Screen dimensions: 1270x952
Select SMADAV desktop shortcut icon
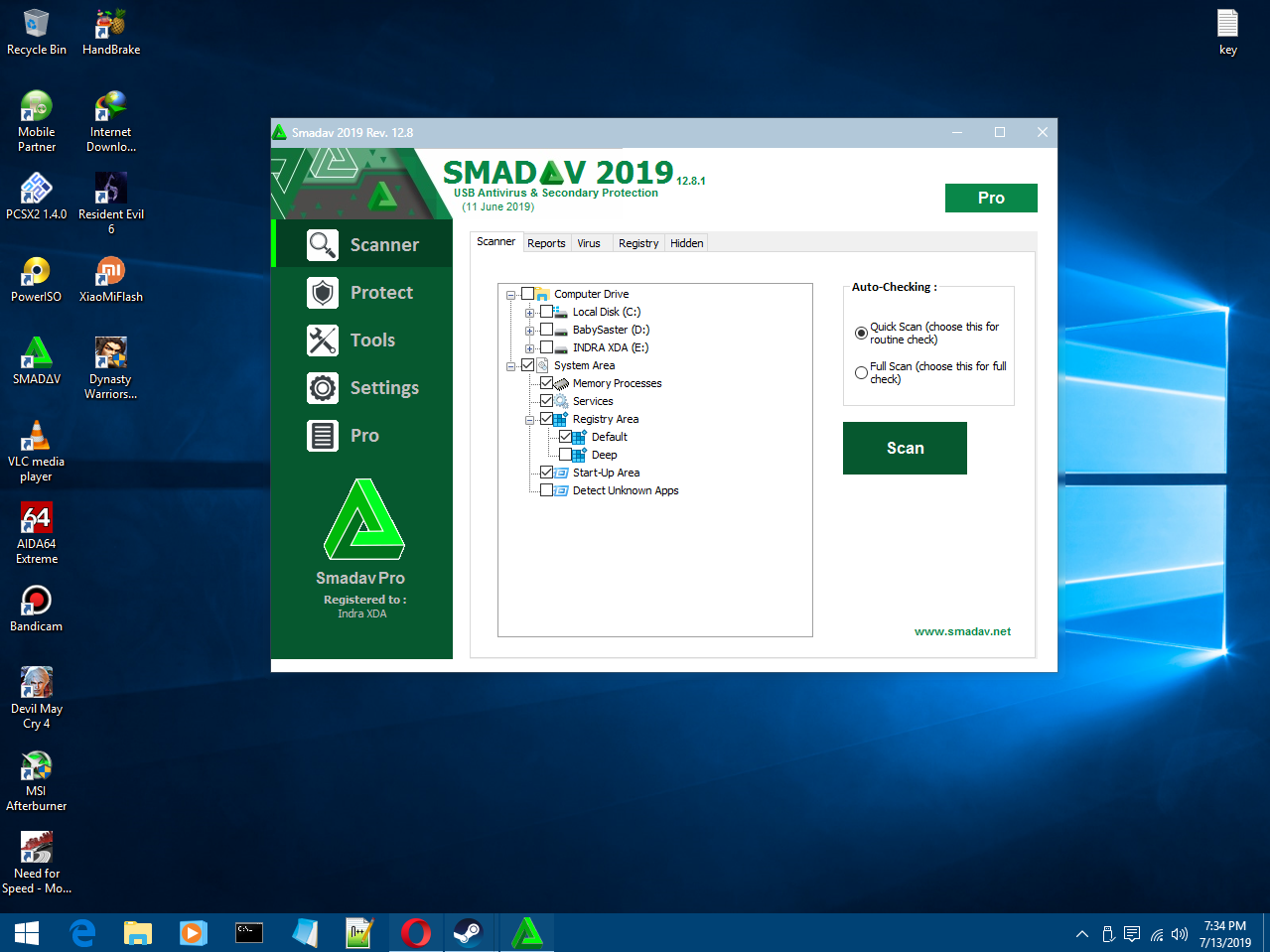pyautogui.click(x=37, y=361)
